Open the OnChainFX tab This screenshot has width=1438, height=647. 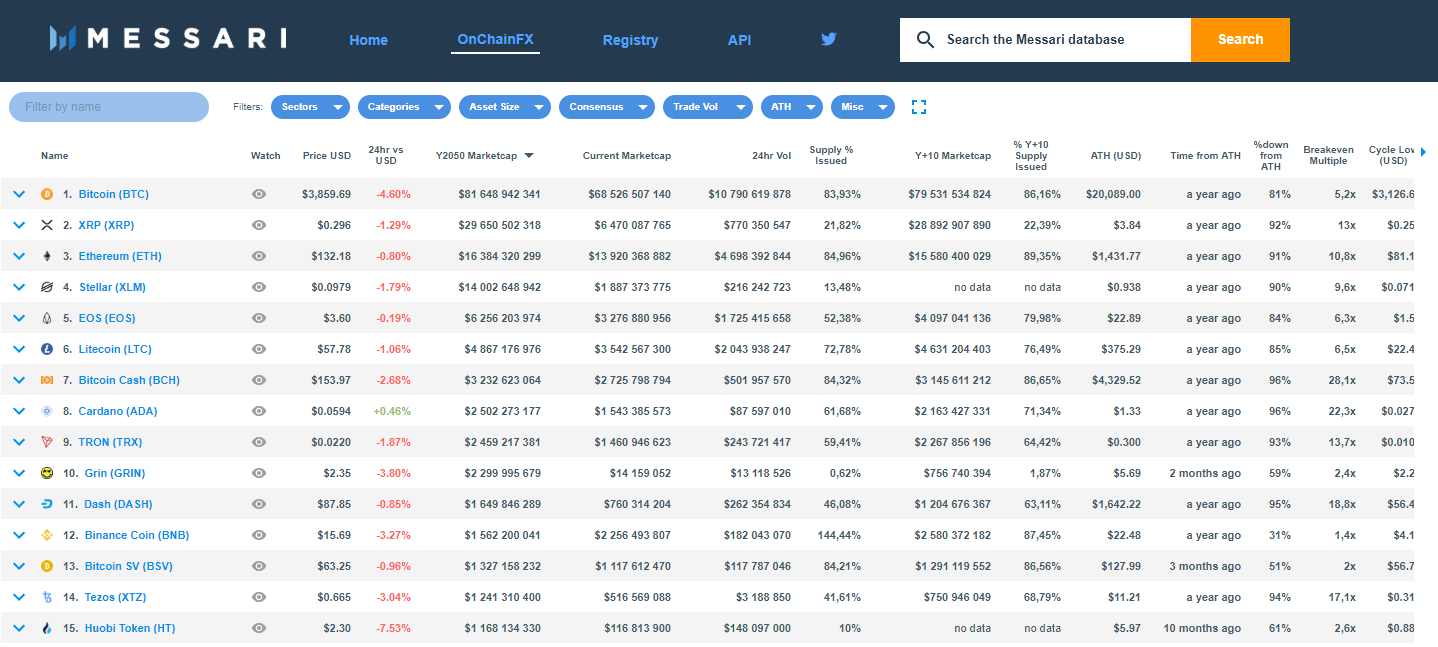tap(495, 40)
